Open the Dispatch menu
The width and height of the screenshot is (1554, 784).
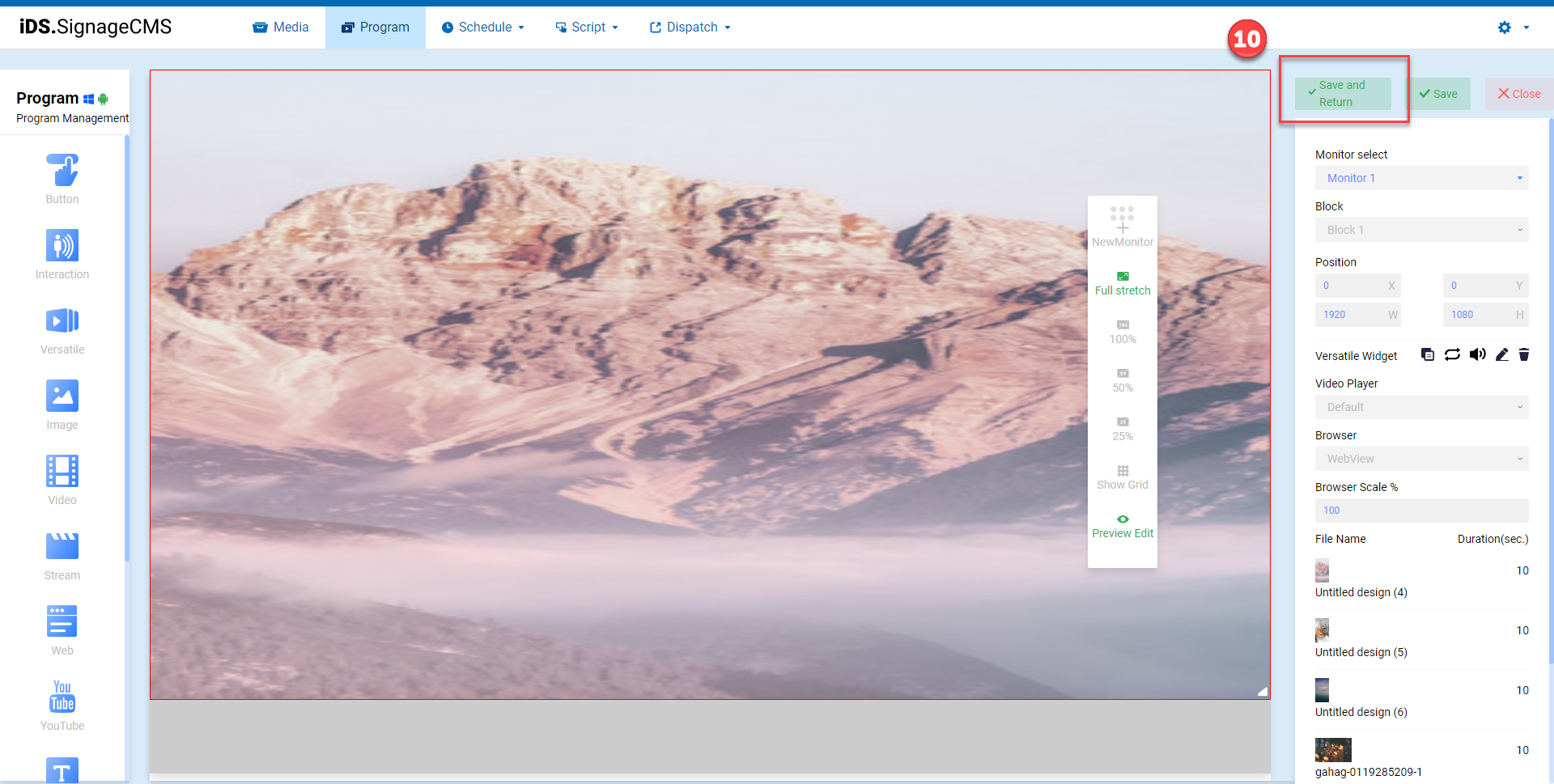point(690,28)
